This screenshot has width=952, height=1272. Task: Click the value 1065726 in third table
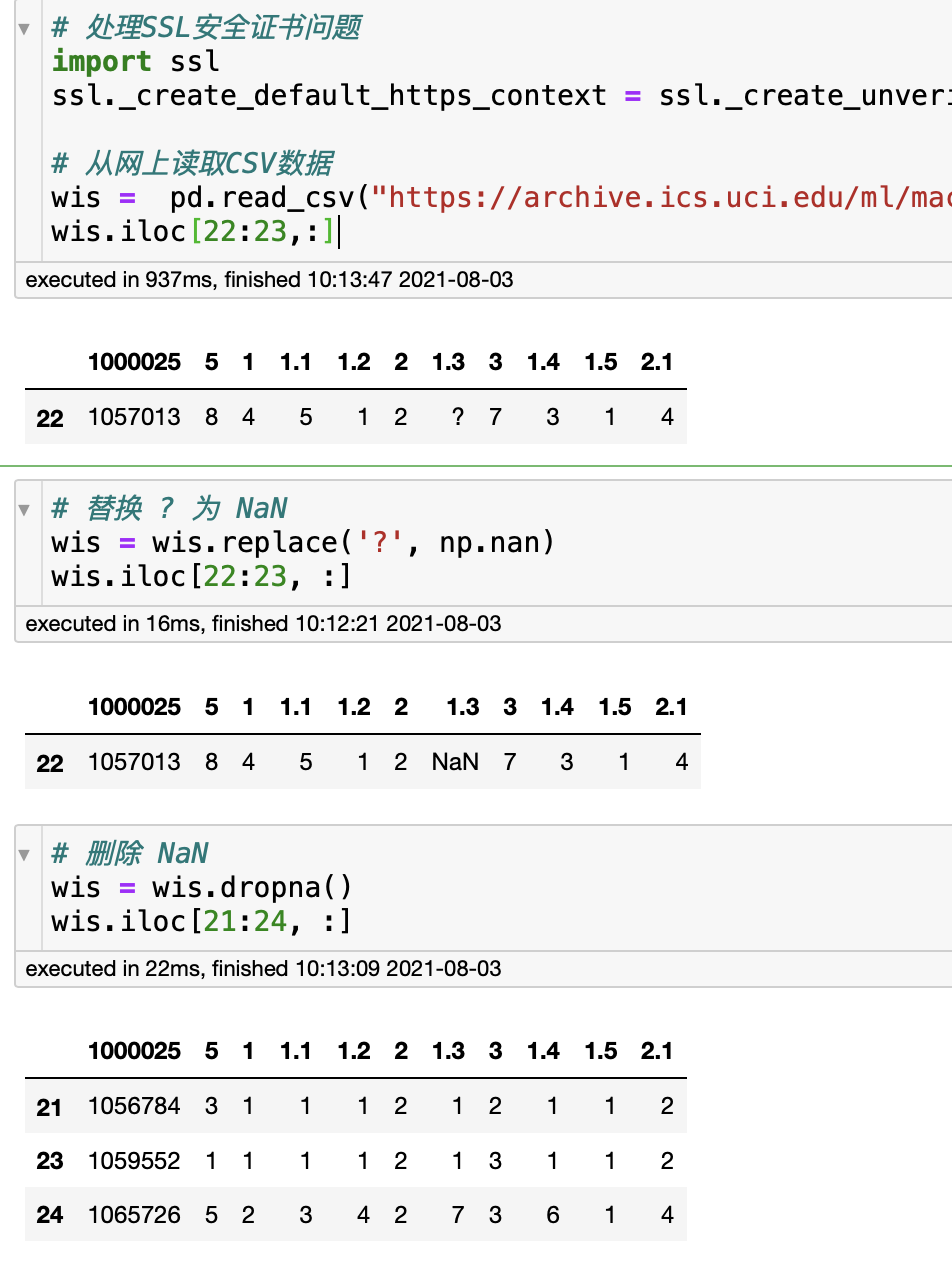point(134,1215)
